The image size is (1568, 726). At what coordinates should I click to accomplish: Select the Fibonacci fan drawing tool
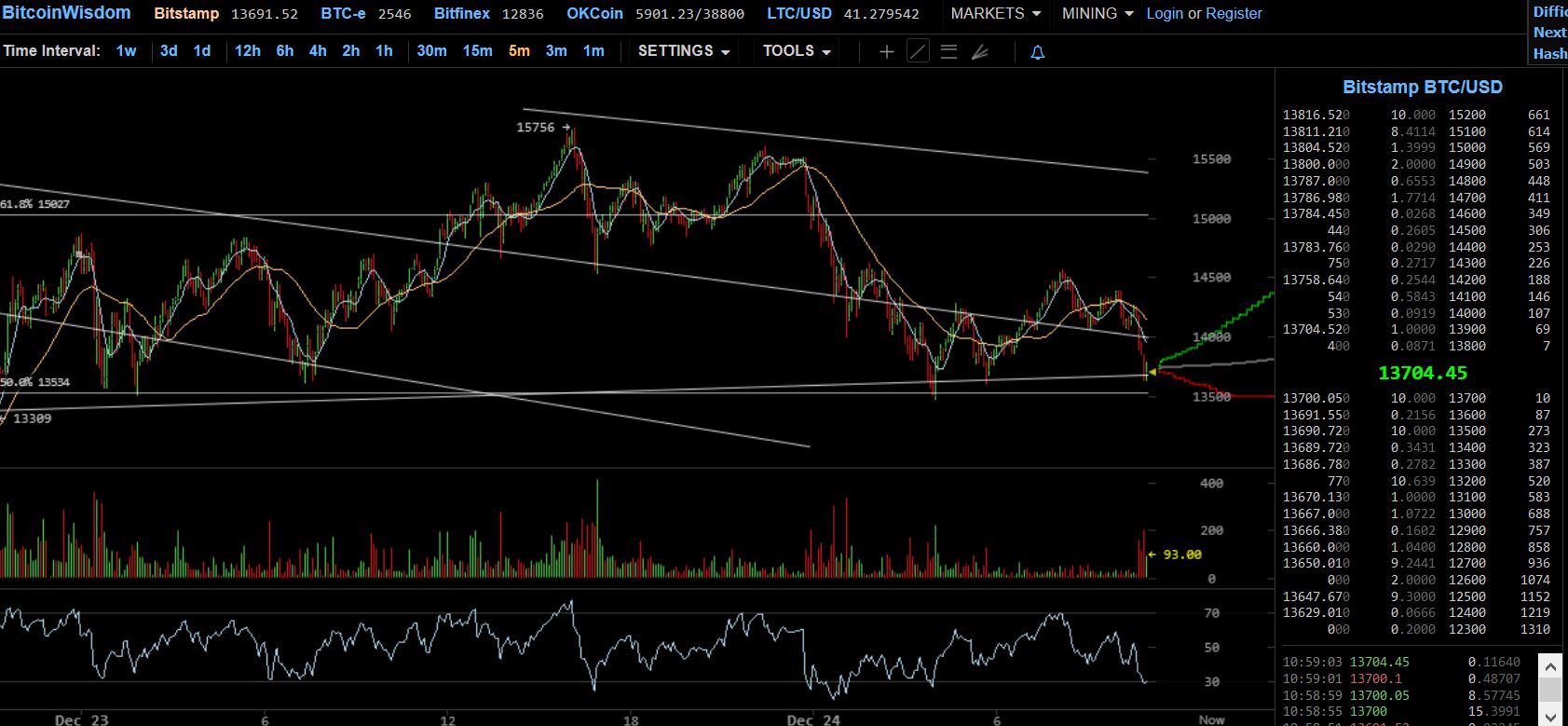coord(979,52)
